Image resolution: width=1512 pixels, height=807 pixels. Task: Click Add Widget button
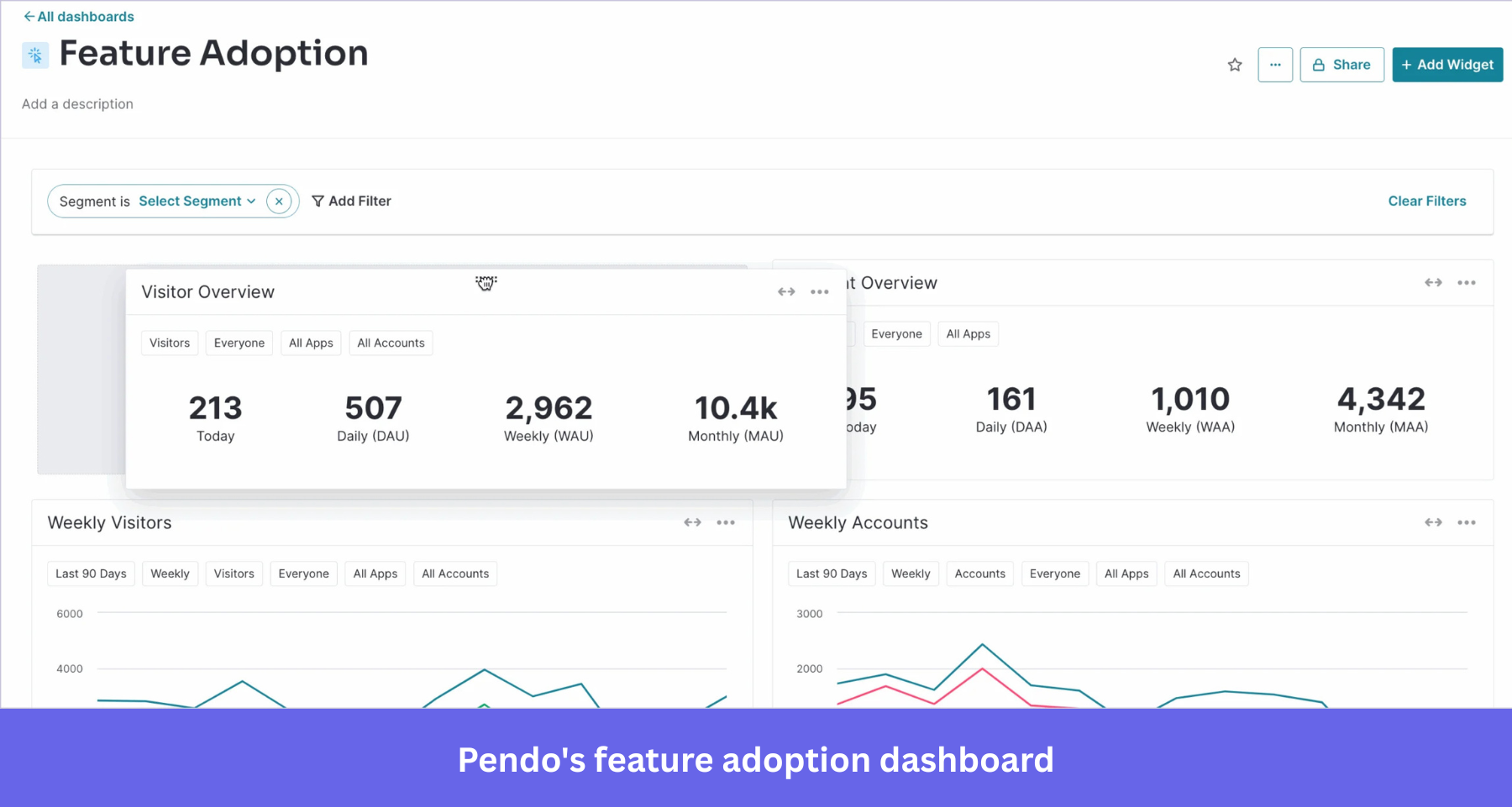pos(1446,65)
